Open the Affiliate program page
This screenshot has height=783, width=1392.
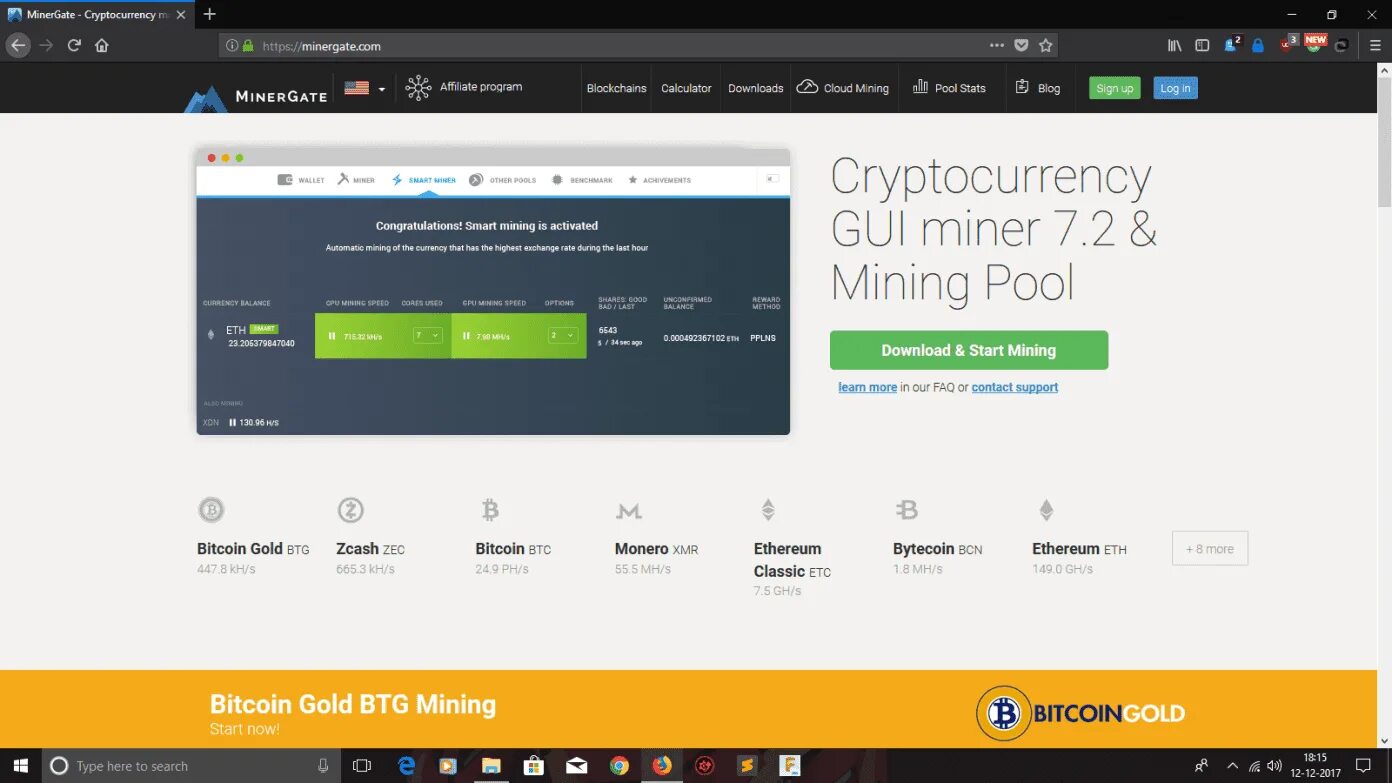click(464, 87)
